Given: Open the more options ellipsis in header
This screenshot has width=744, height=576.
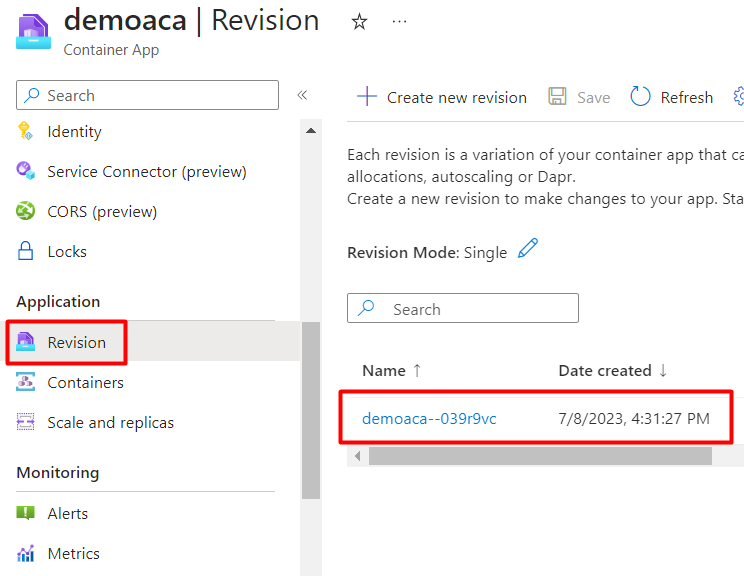Looking at the screenshot, I should coord(399,21).
